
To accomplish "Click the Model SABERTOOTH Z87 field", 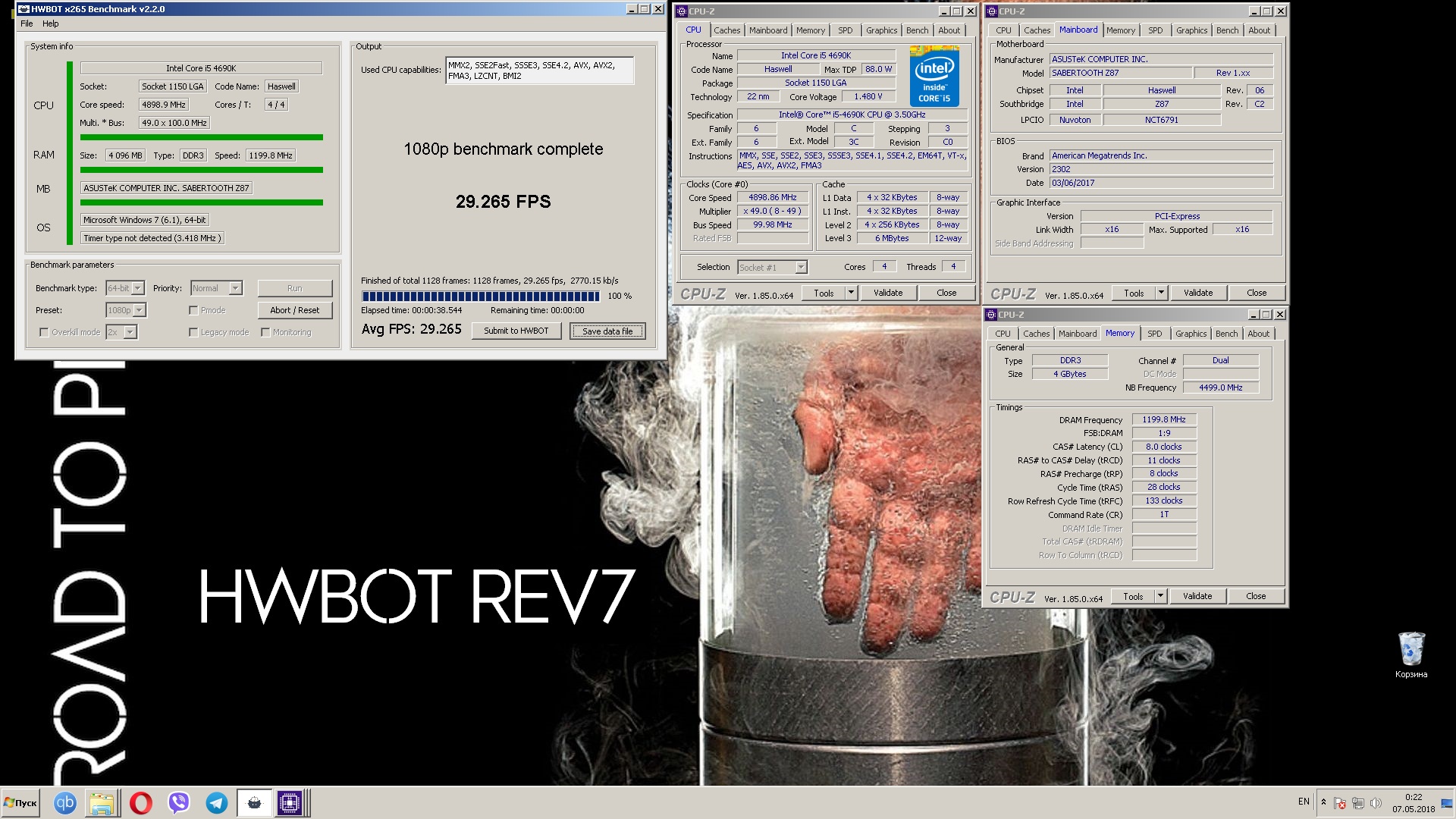I will [x=1119, y=73].
